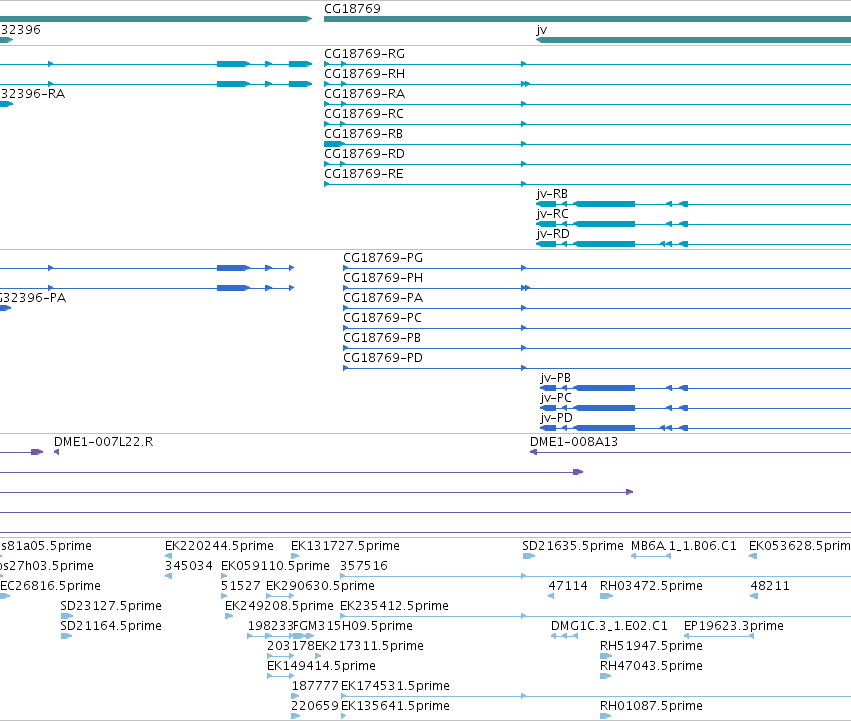Click EST RH01087.5prime label
This screenshot has height=721, width=851.
[x=651, y=706]
